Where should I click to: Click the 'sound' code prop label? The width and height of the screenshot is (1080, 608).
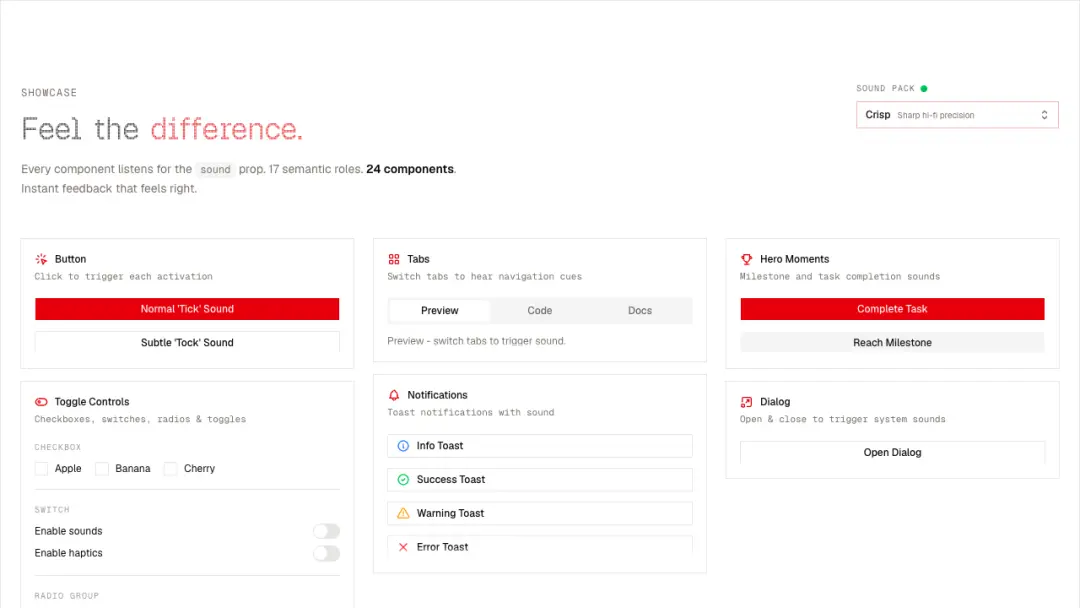click(x=216, y=169)
